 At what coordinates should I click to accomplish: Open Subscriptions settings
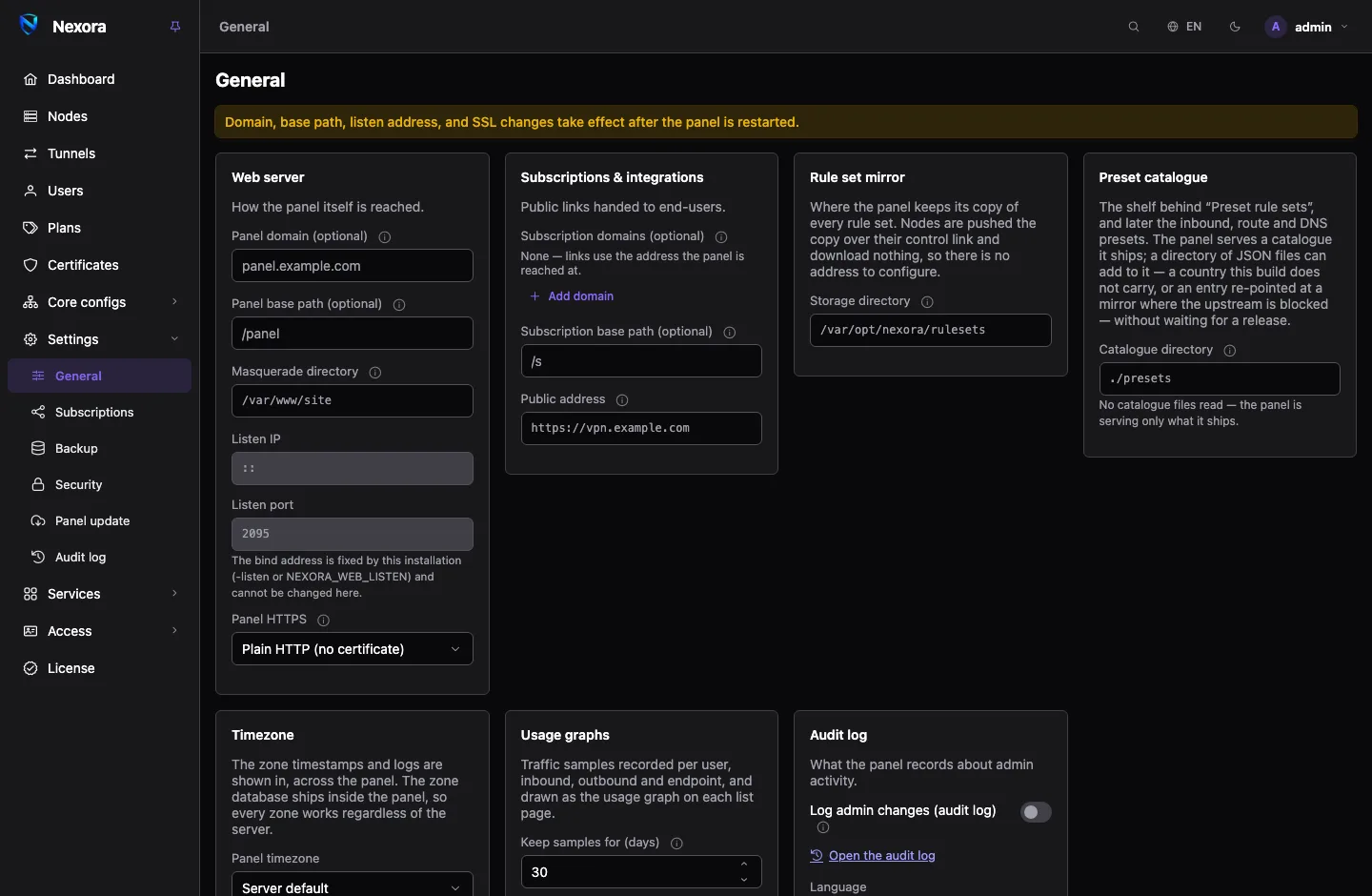[x=100, y=413]
